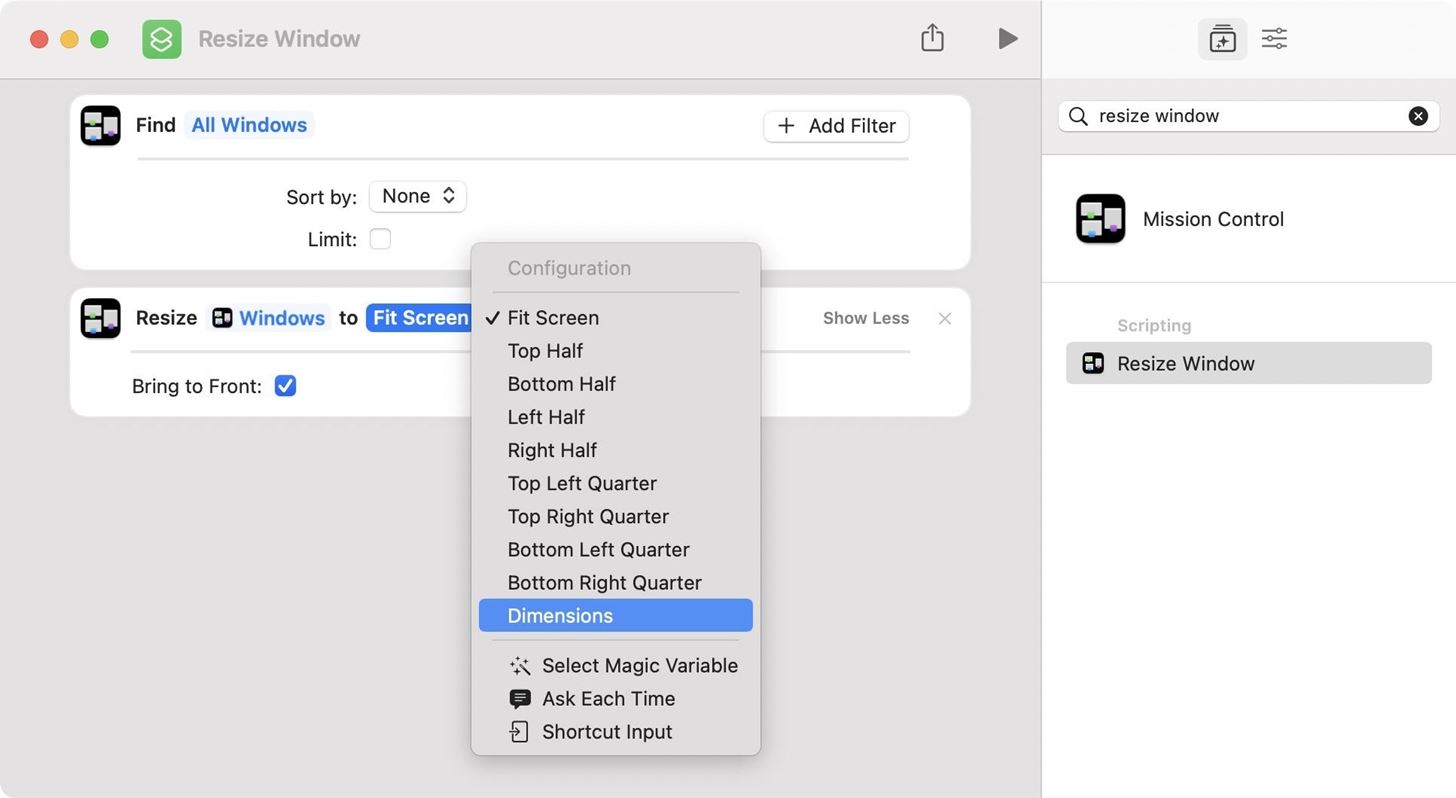
Task: Open the Sort by None dropdown
Action: tap(418, 196)
